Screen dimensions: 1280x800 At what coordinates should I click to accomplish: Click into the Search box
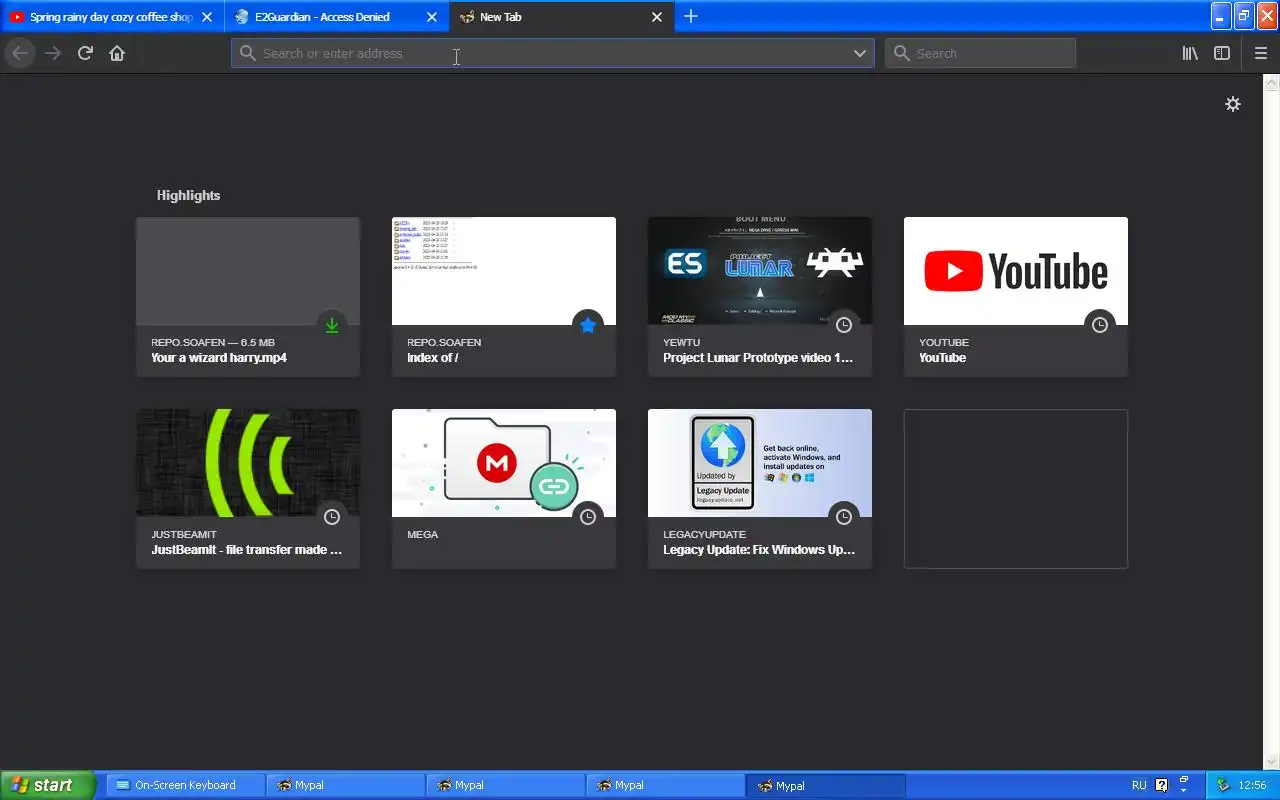click(x=980, y=53)
